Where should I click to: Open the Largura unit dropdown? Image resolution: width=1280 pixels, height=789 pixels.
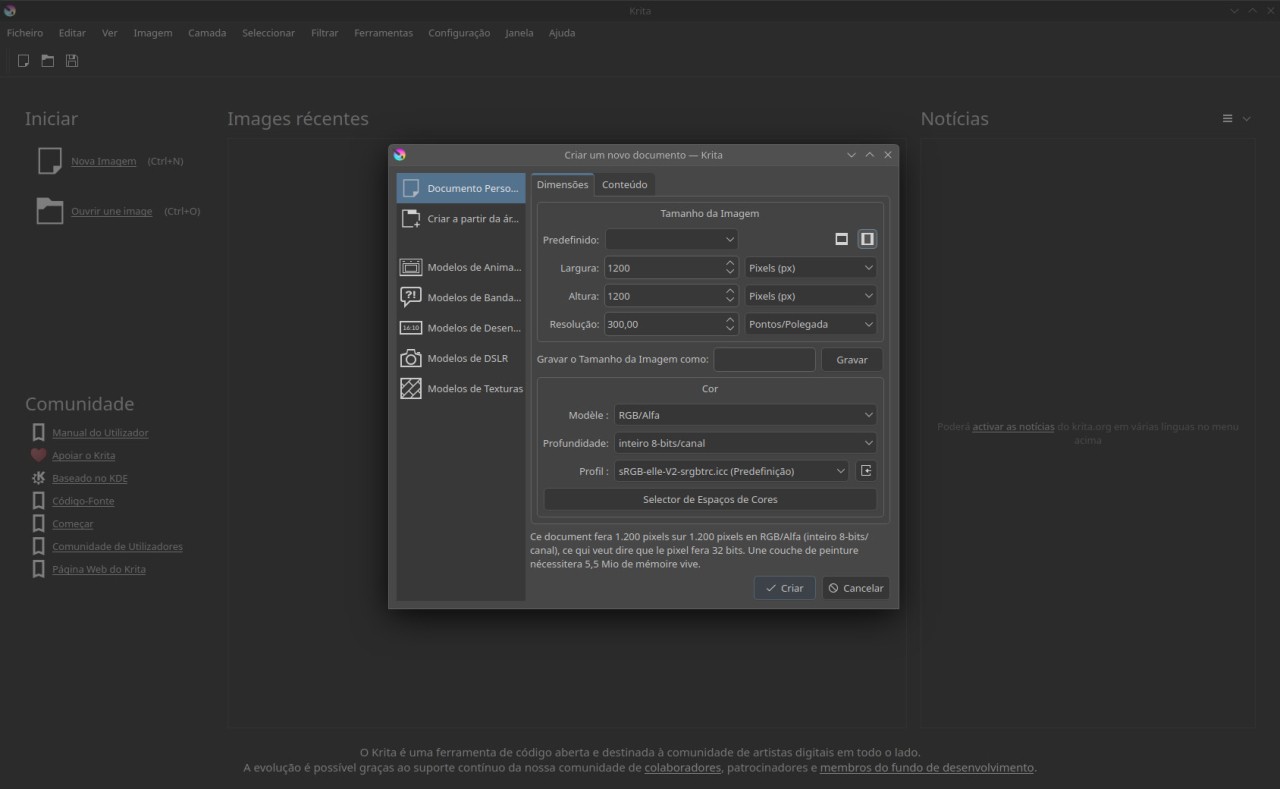[x=811, y=268]
